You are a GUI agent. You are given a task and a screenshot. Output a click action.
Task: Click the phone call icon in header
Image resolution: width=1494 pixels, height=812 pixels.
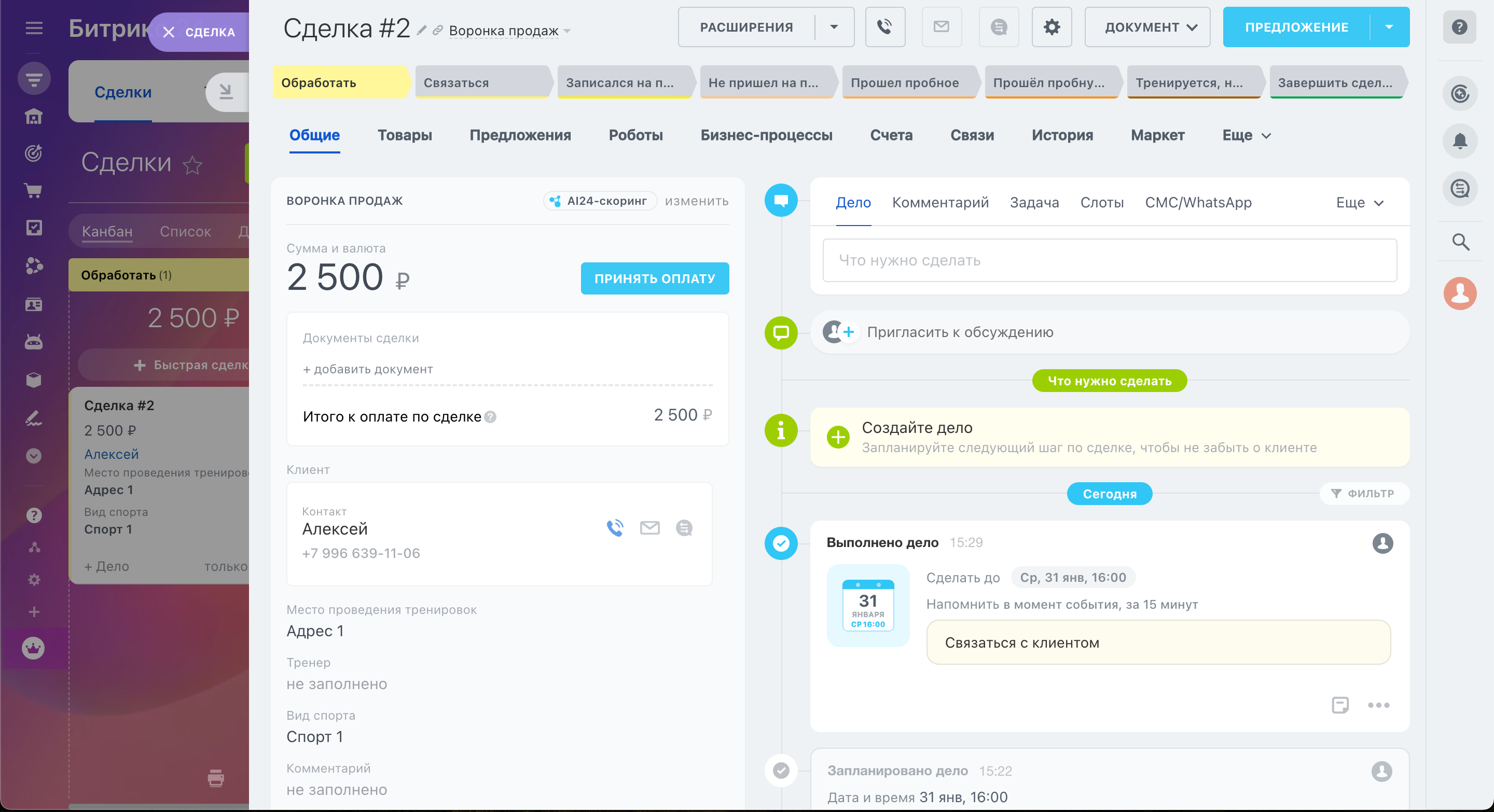coord(884,26)
